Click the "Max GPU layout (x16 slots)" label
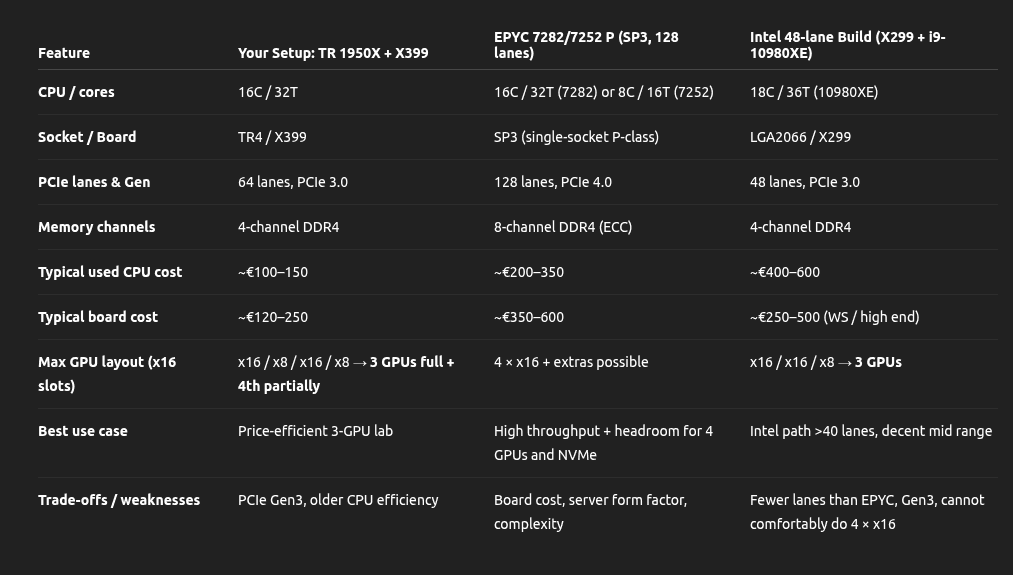The image size is (1013, 575). click(107, 374)
